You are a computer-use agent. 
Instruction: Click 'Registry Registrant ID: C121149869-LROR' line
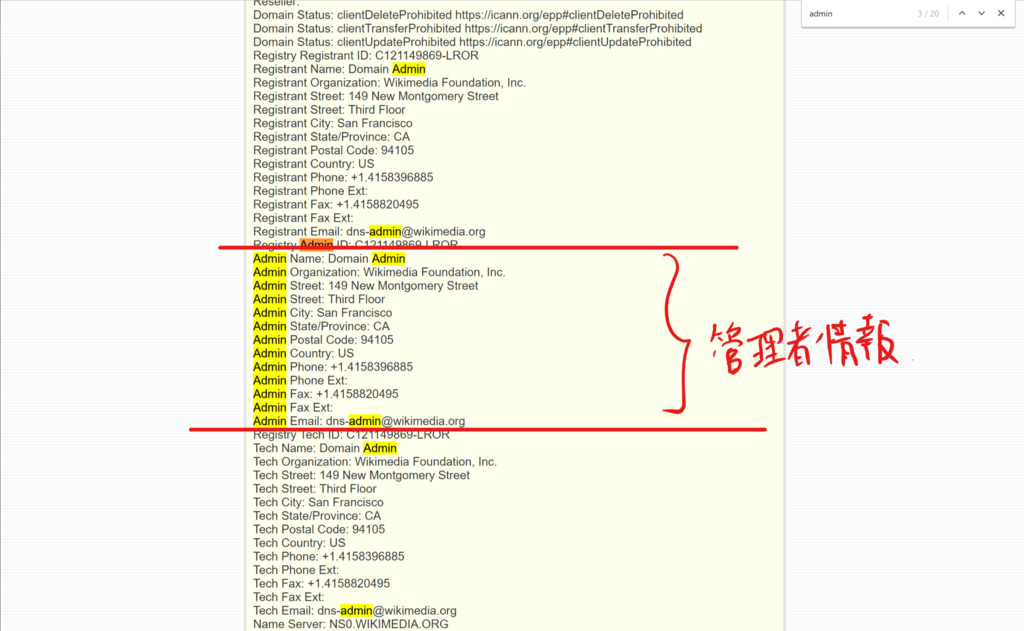(x=366, y=56)
